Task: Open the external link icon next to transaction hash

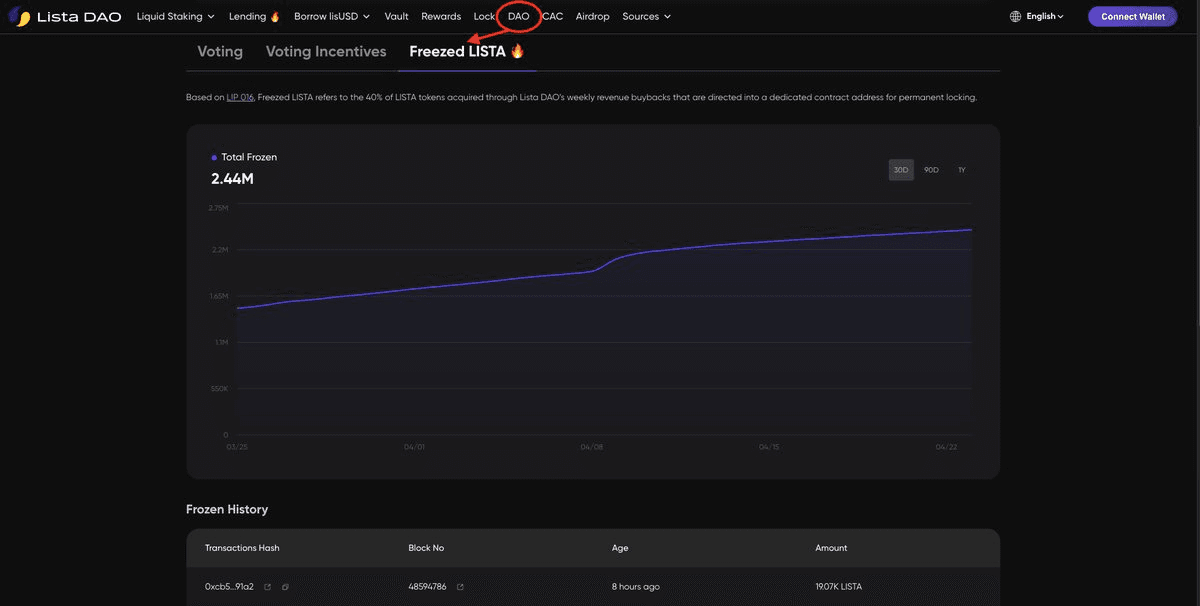Action: [x=265, y=586]
